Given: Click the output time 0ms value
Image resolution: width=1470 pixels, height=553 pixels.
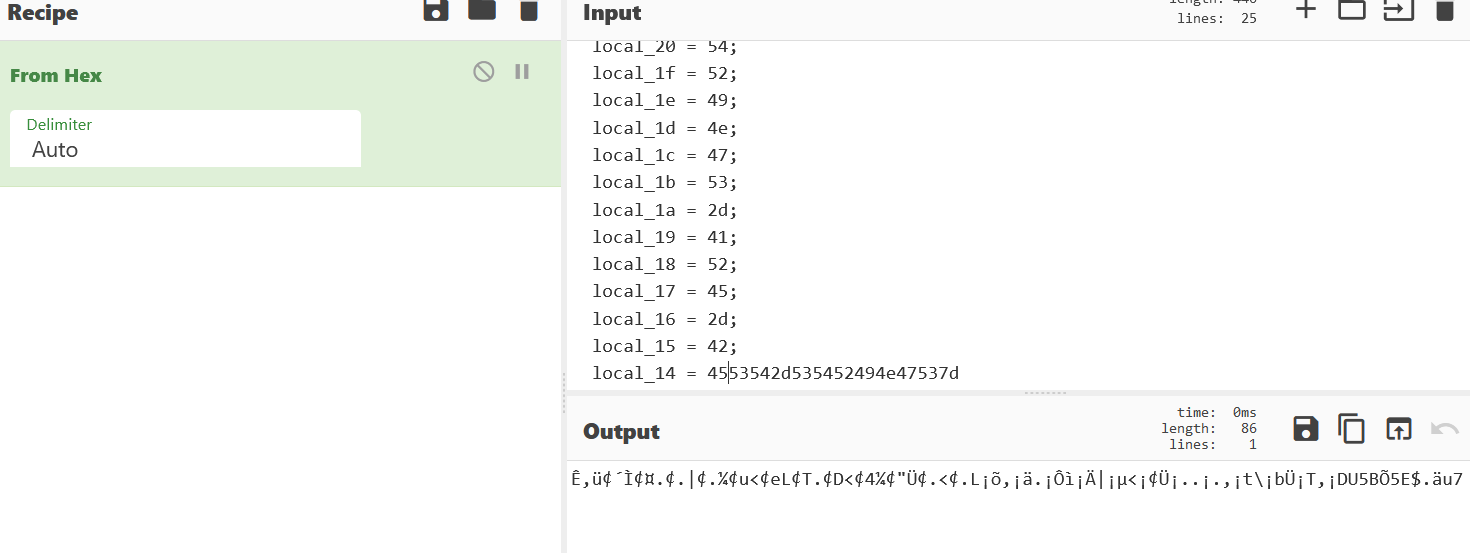Looking at the screenshot, I should 1245,412.
